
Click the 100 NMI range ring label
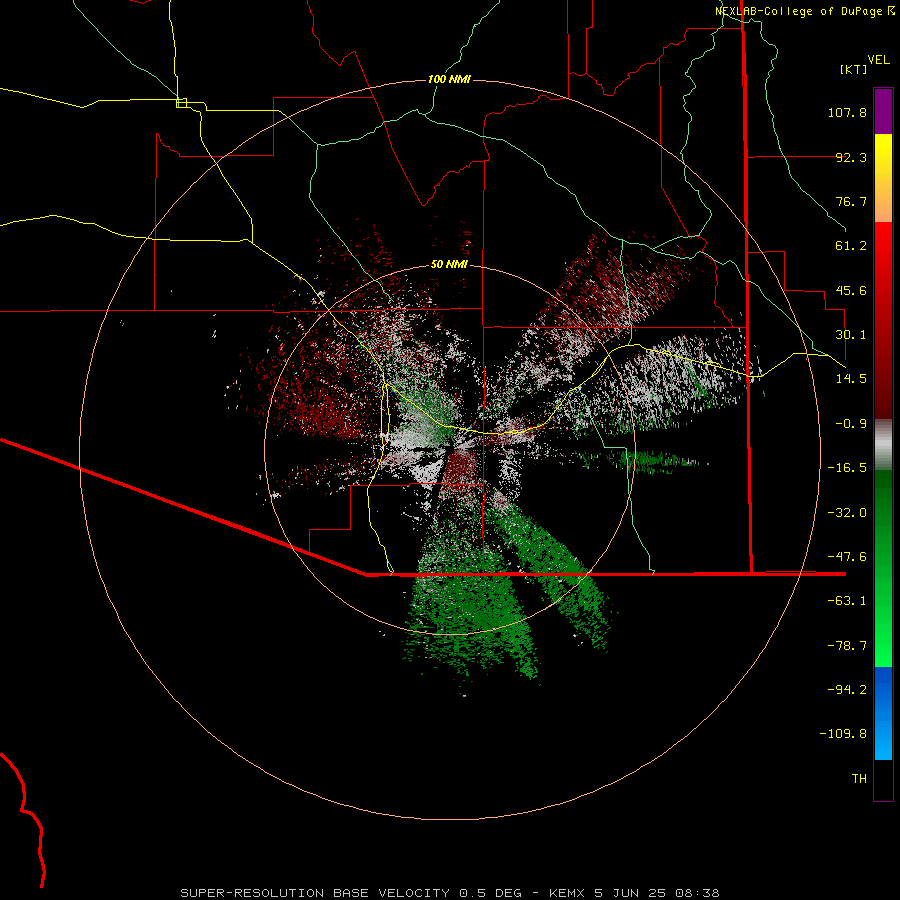coord(449,79)
